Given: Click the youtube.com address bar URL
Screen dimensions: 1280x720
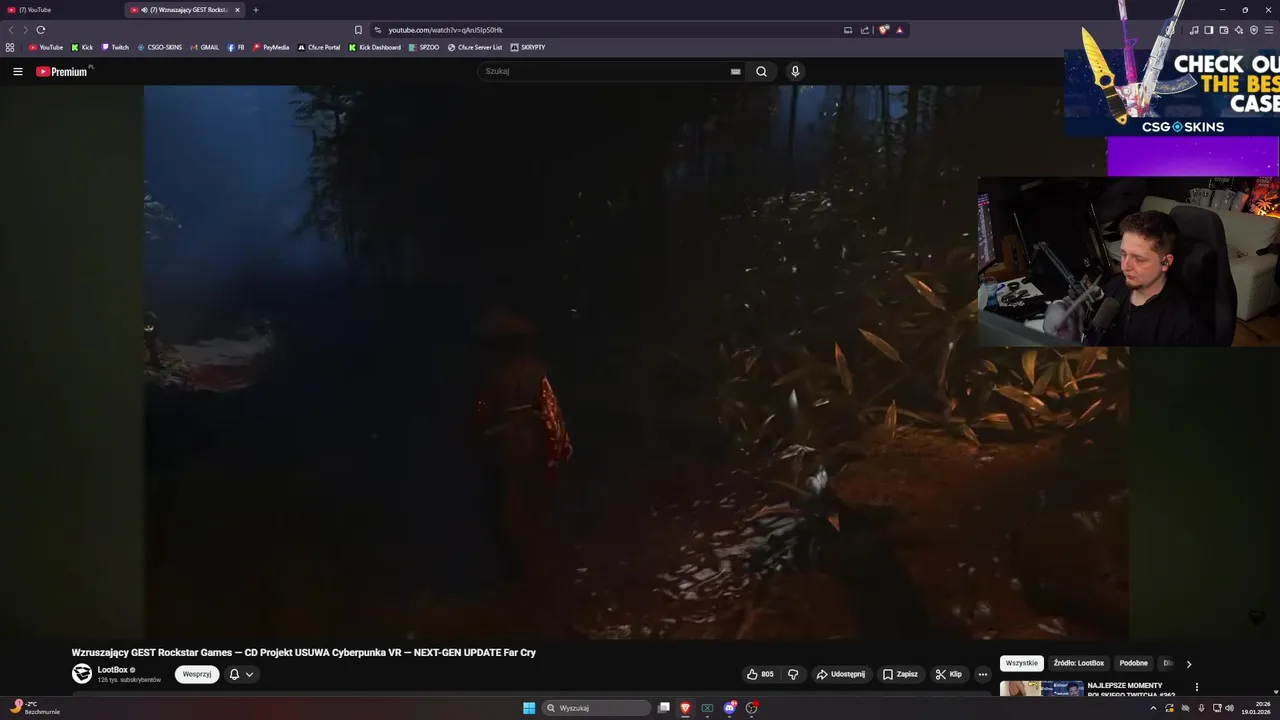Looking at the screenshot, I should point(446,30).
